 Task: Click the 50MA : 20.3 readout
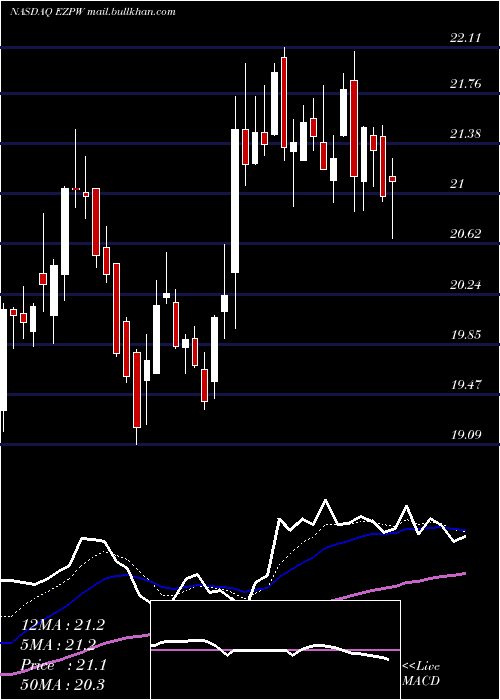click(x=62, y=684)
